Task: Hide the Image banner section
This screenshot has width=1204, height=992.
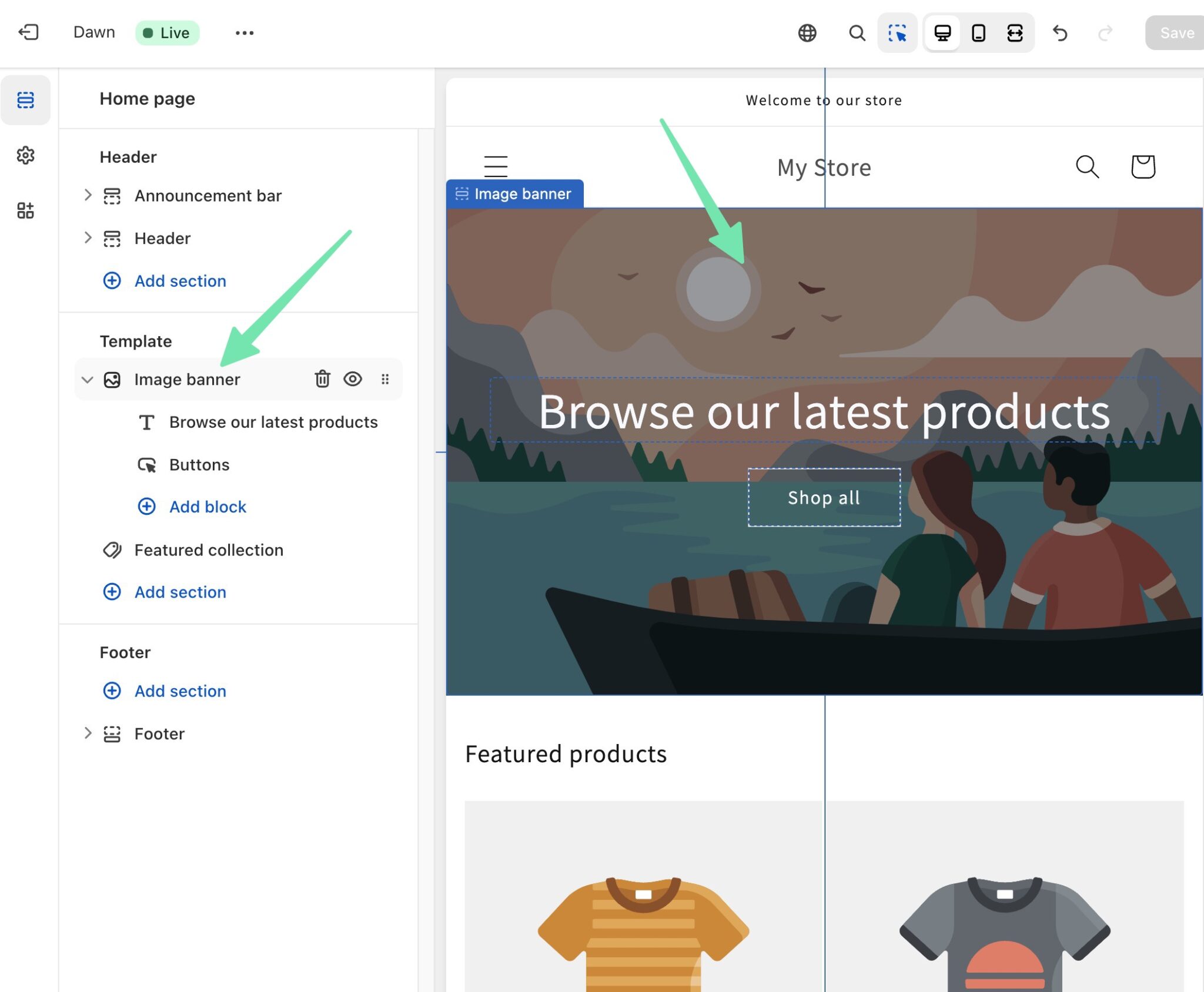Action: [x=353, y=379]
